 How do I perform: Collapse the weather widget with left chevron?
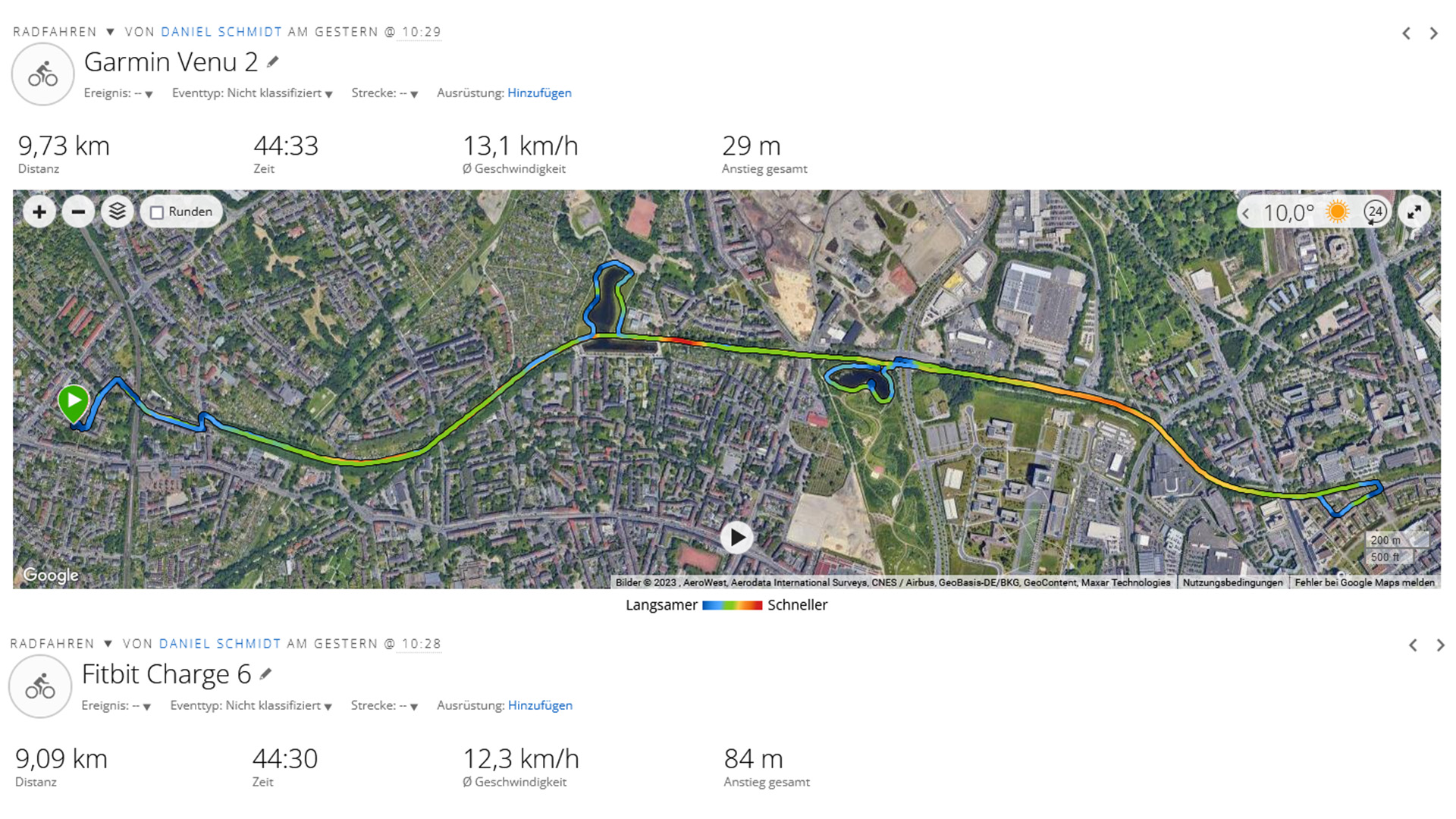(x=1245, y=214)
